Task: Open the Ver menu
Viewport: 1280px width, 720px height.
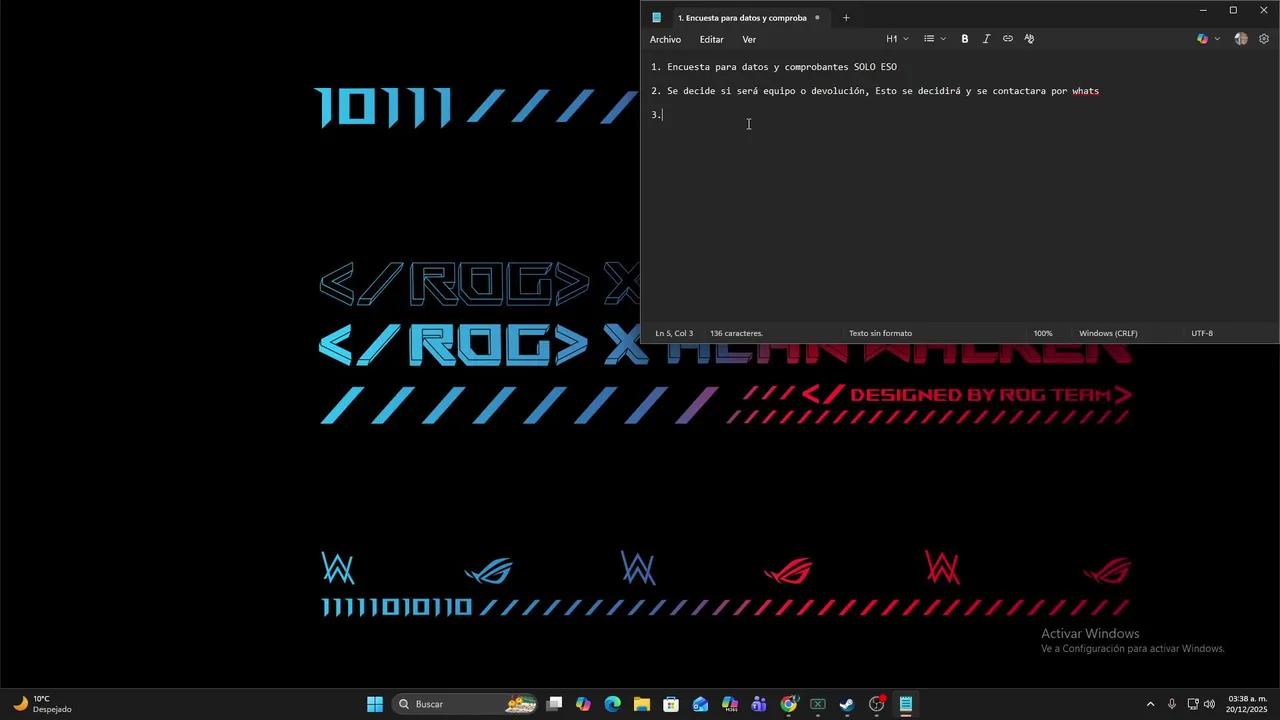Action: (749, 39)
